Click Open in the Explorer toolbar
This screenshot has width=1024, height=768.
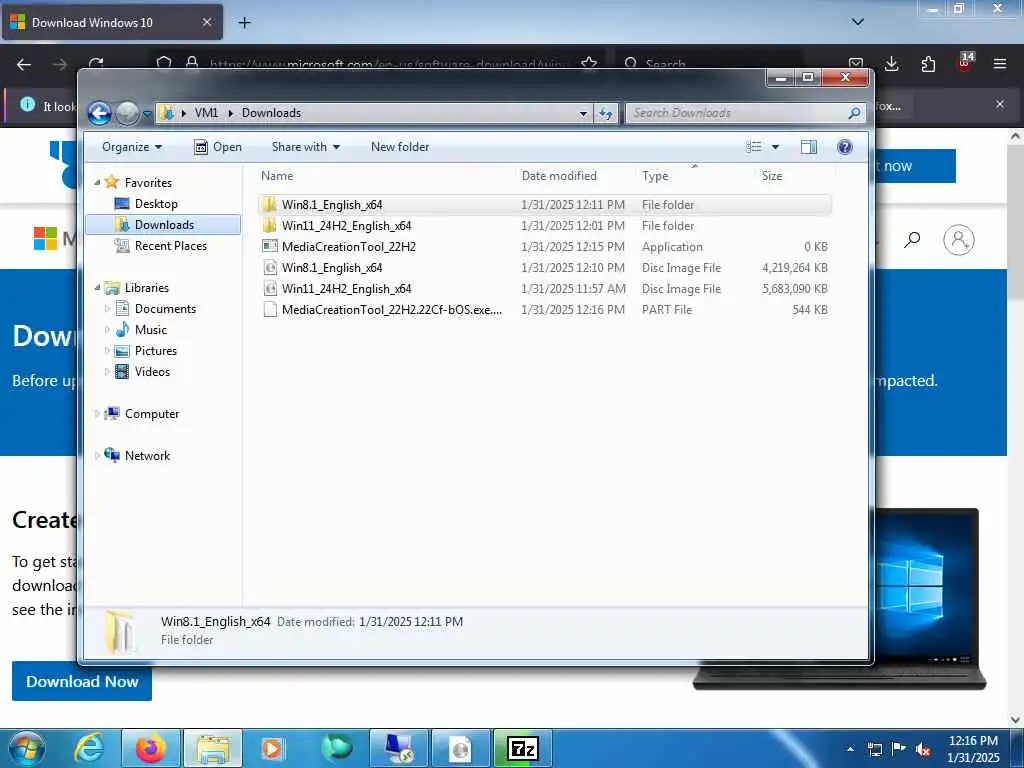tap(218, 147)
